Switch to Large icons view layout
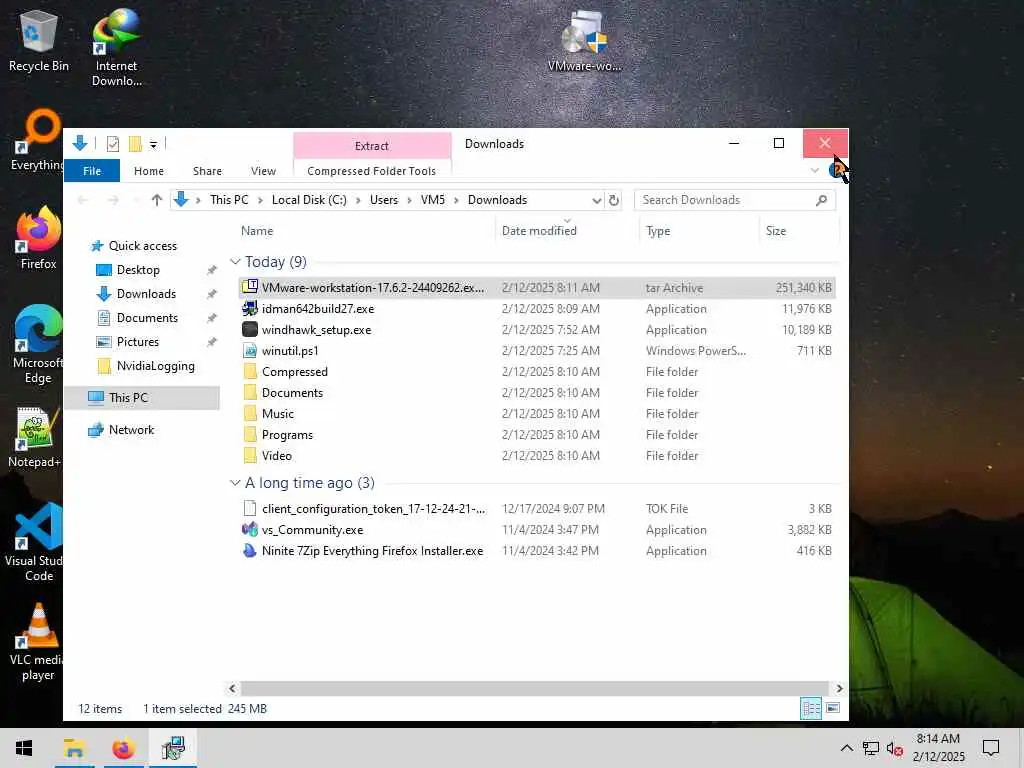 click(833, 708)
